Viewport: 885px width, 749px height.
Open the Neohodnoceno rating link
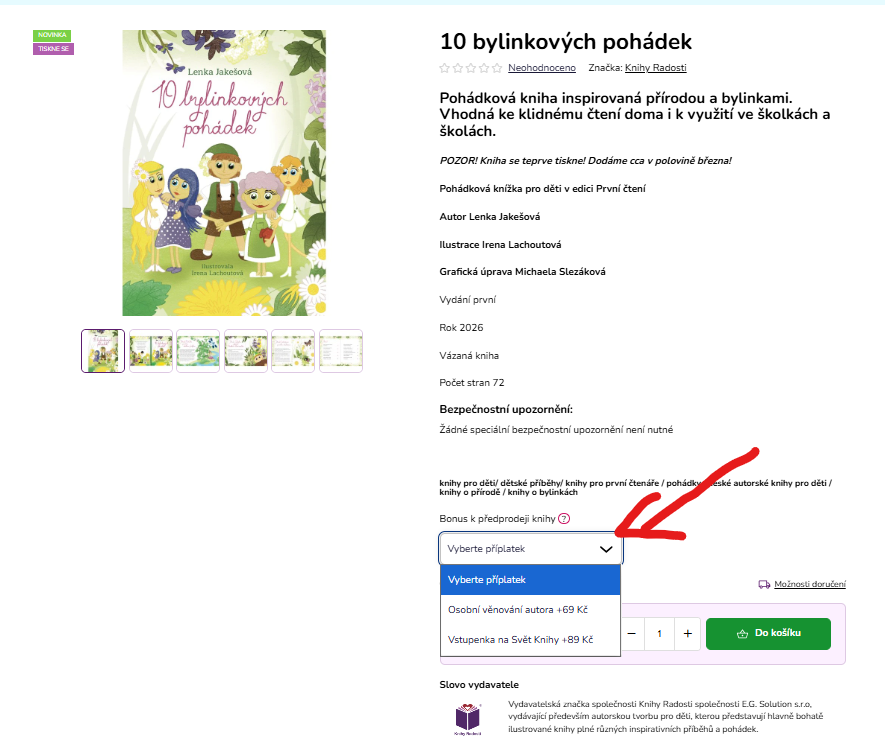pos(542,68)
